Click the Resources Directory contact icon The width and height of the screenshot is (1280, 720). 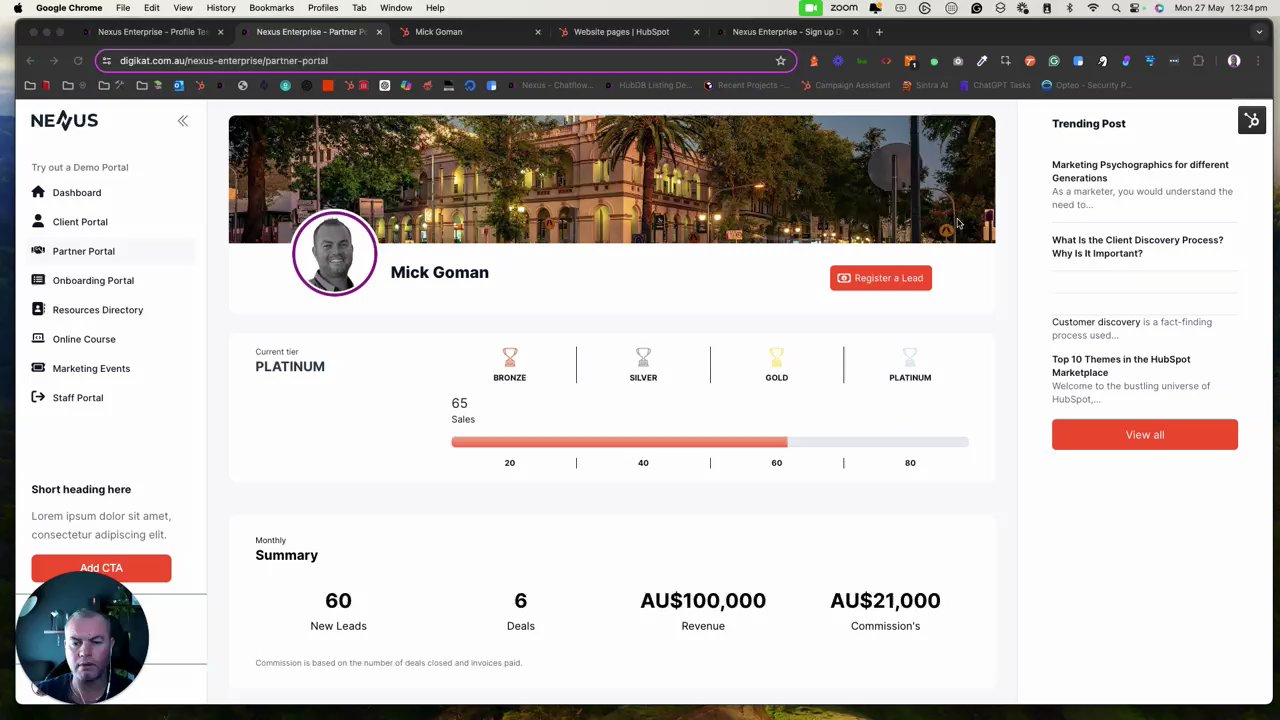point(38,309)
